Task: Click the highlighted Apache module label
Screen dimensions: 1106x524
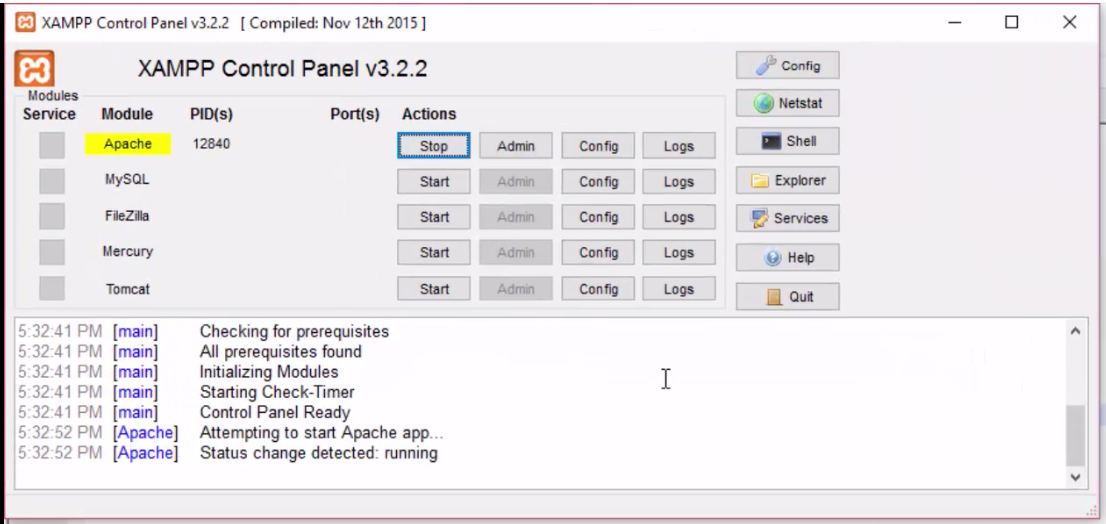Action: pos(128,144)
